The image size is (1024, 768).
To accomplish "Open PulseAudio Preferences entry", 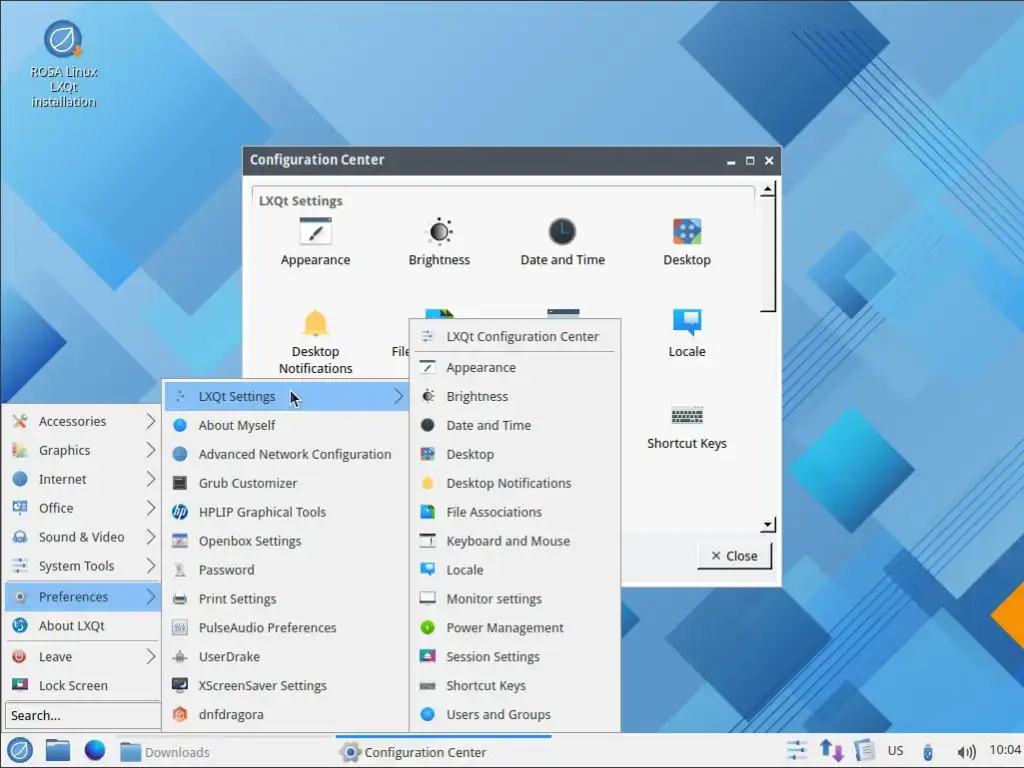I will click(287, 628).
